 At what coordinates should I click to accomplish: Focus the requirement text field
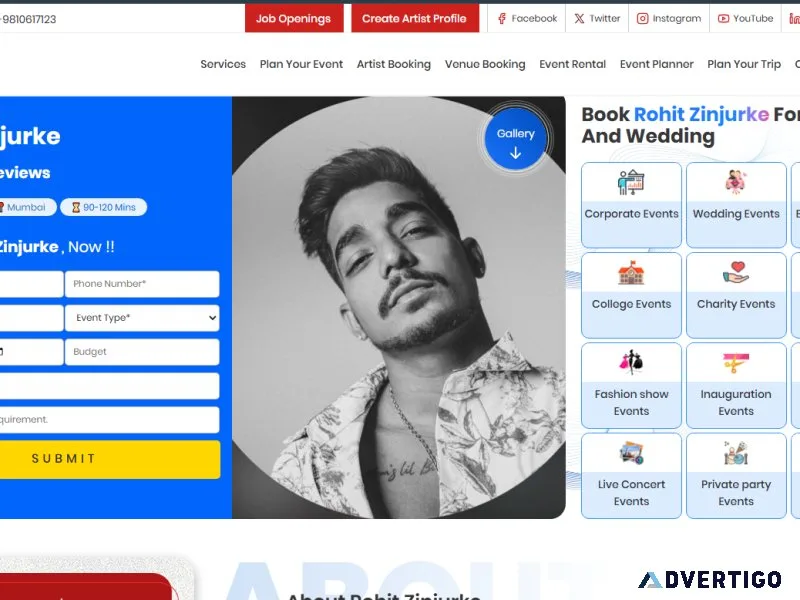(109, 419)
